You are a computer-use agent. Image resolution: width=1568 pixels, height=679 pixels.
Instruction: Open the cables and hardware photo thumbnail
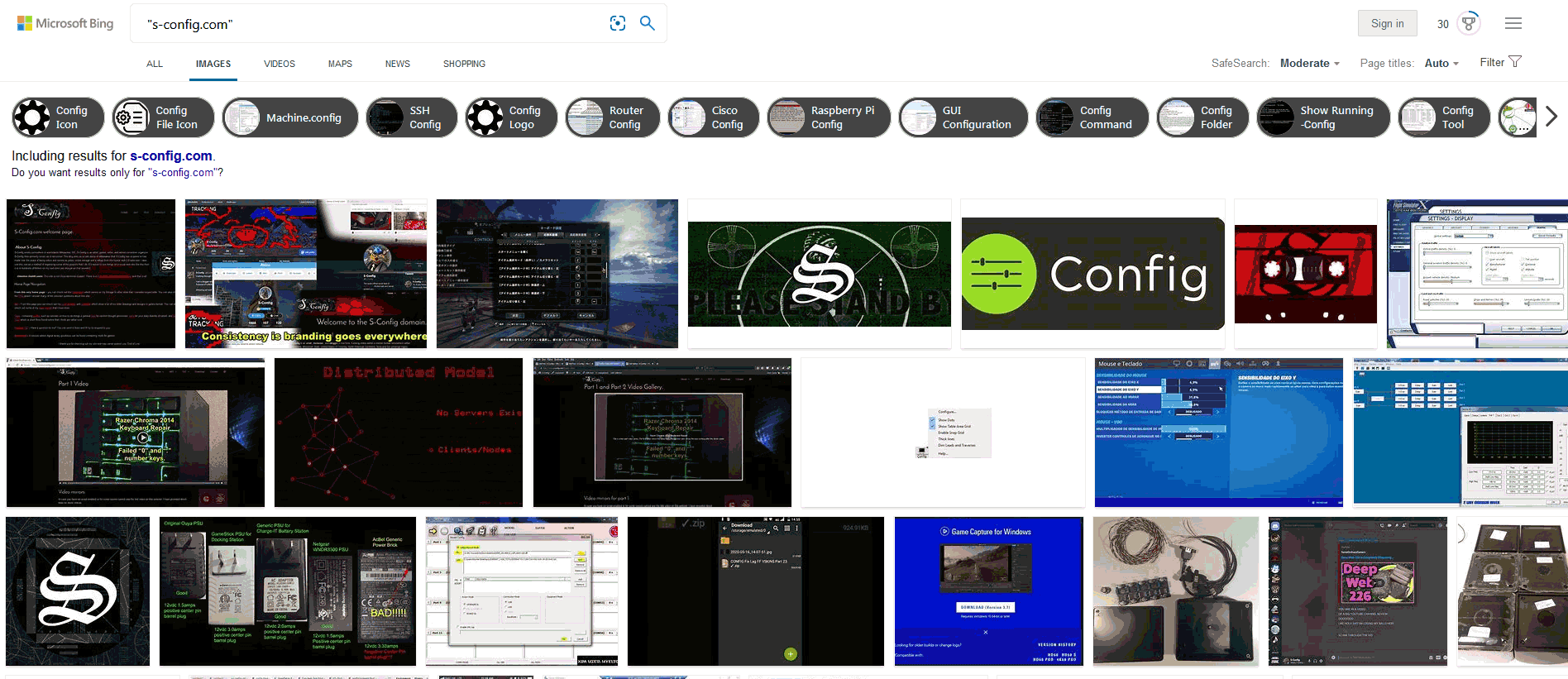click(1176, 591)
